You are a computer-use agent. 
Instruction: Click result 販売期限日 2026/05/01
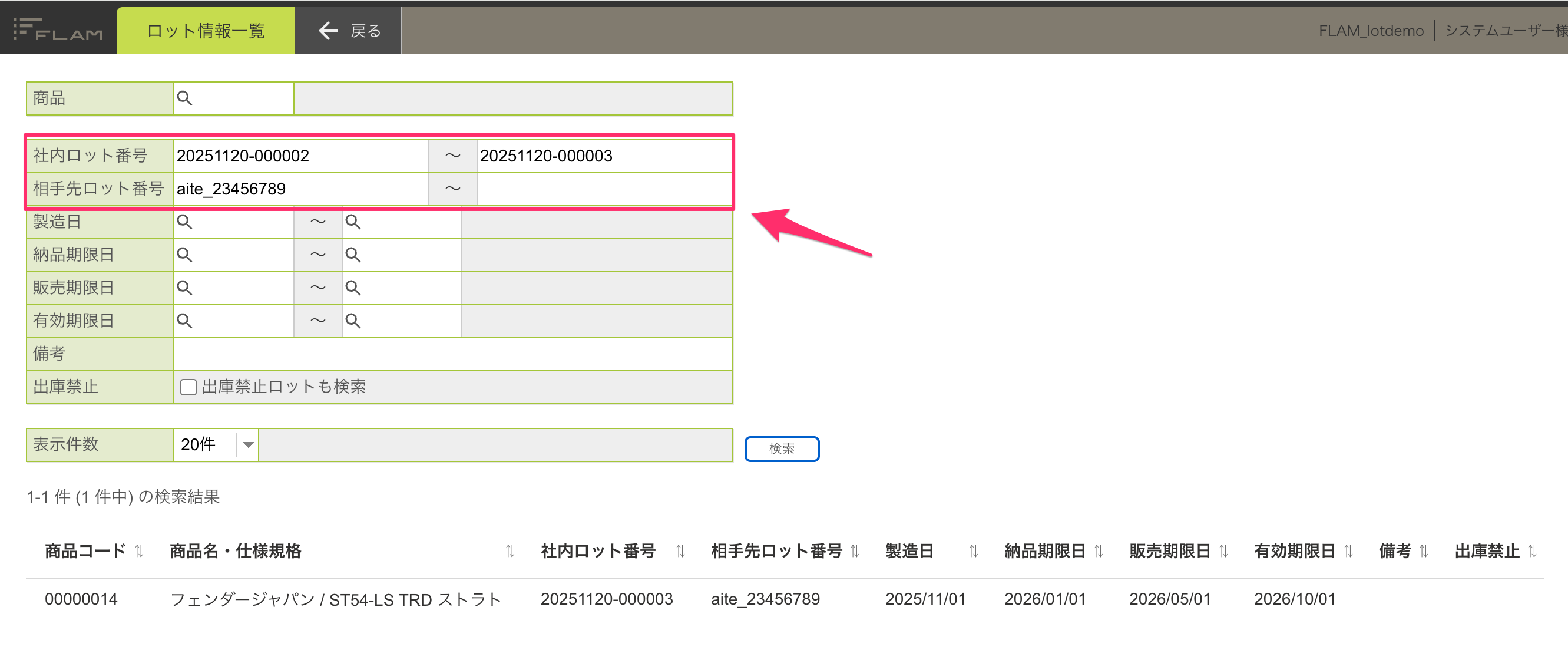[x=1169, y=599]
